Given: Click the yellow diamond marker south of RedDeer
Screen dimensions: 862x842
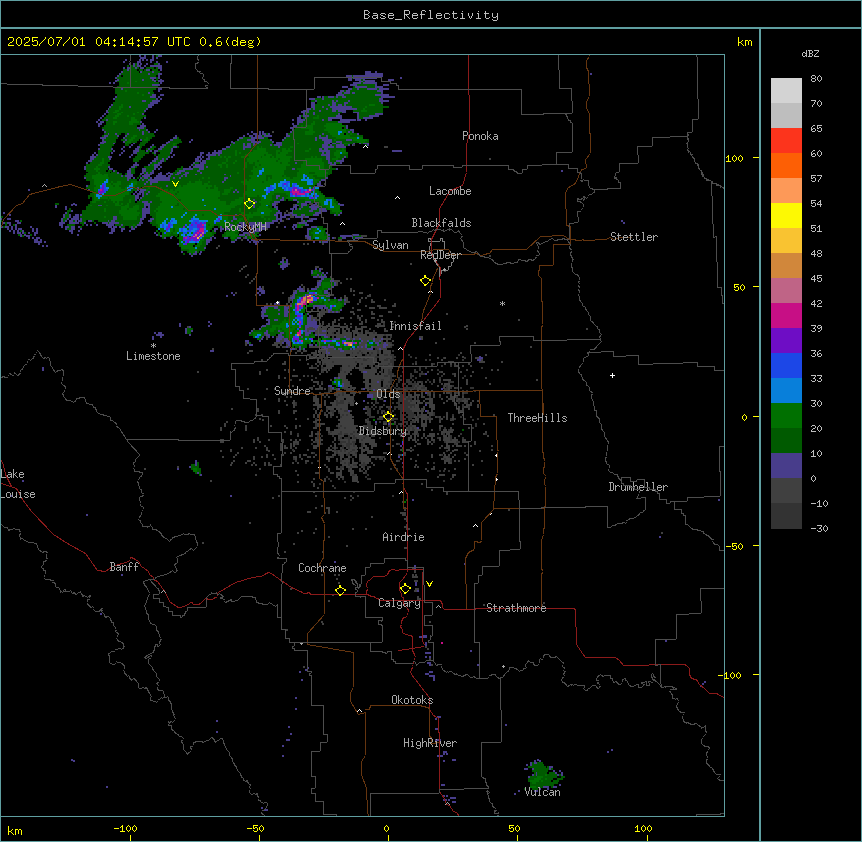Looking at the screenshot, I should (x=426, y=281).
